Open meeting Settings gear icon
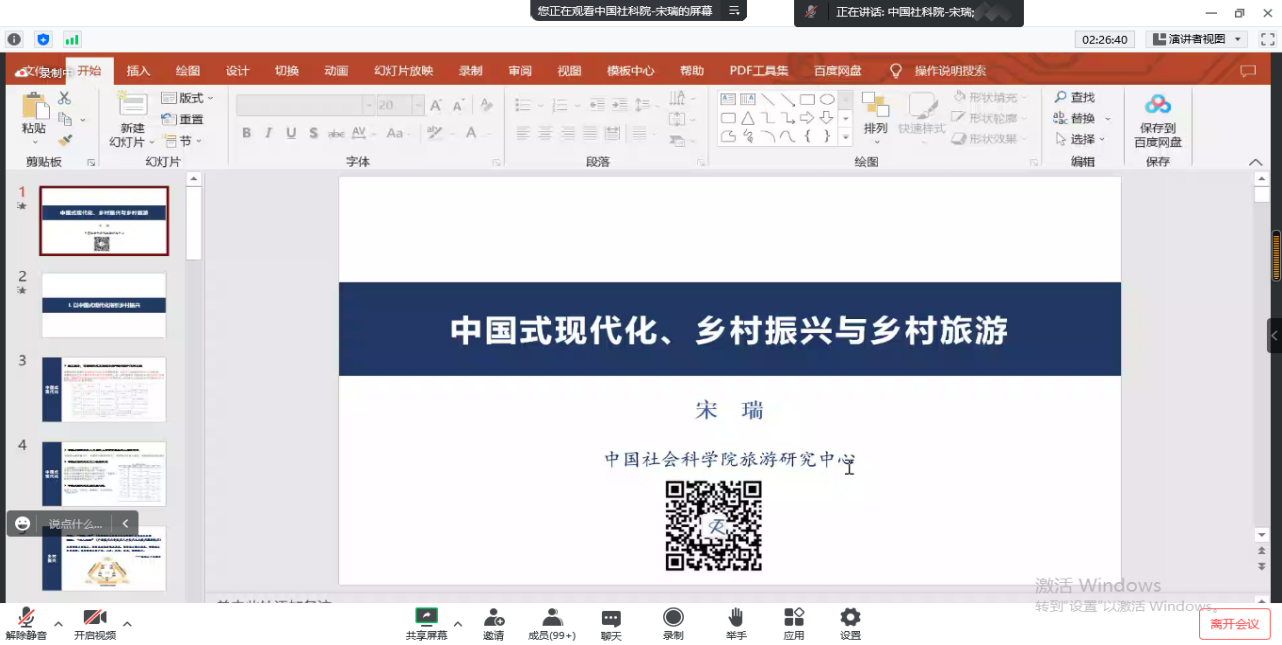1282x645 pixels. point(850,618)
